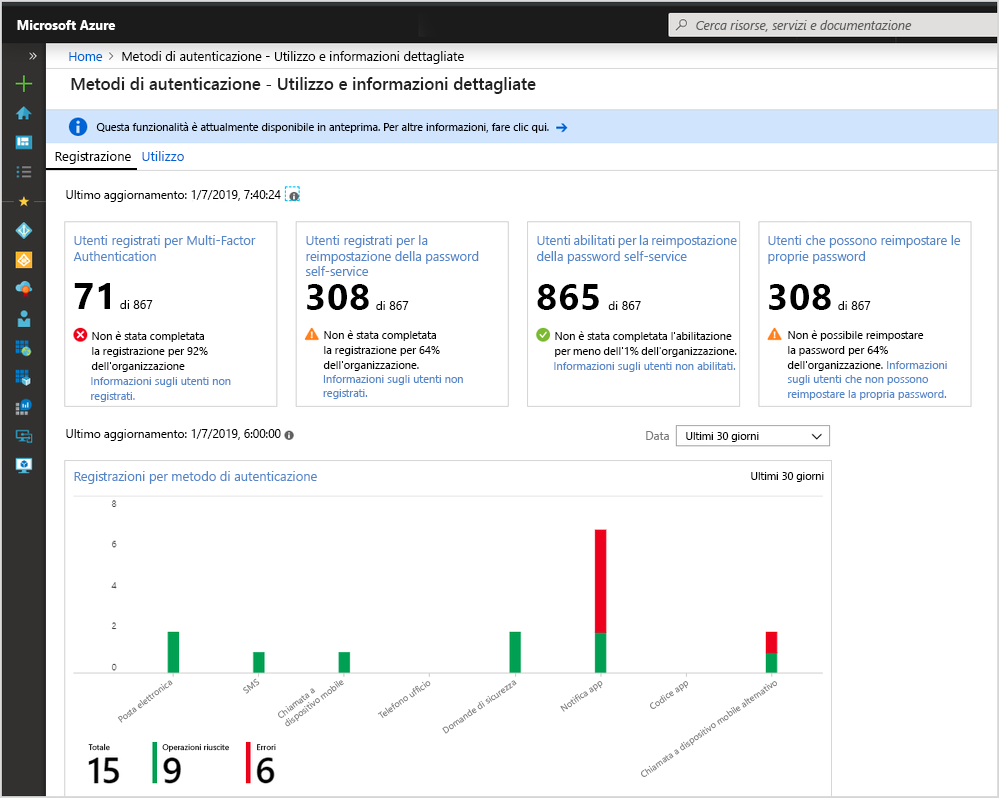Click the search magnifier icon
This screenshot has height=798, width=999.
tap(682, 25)
